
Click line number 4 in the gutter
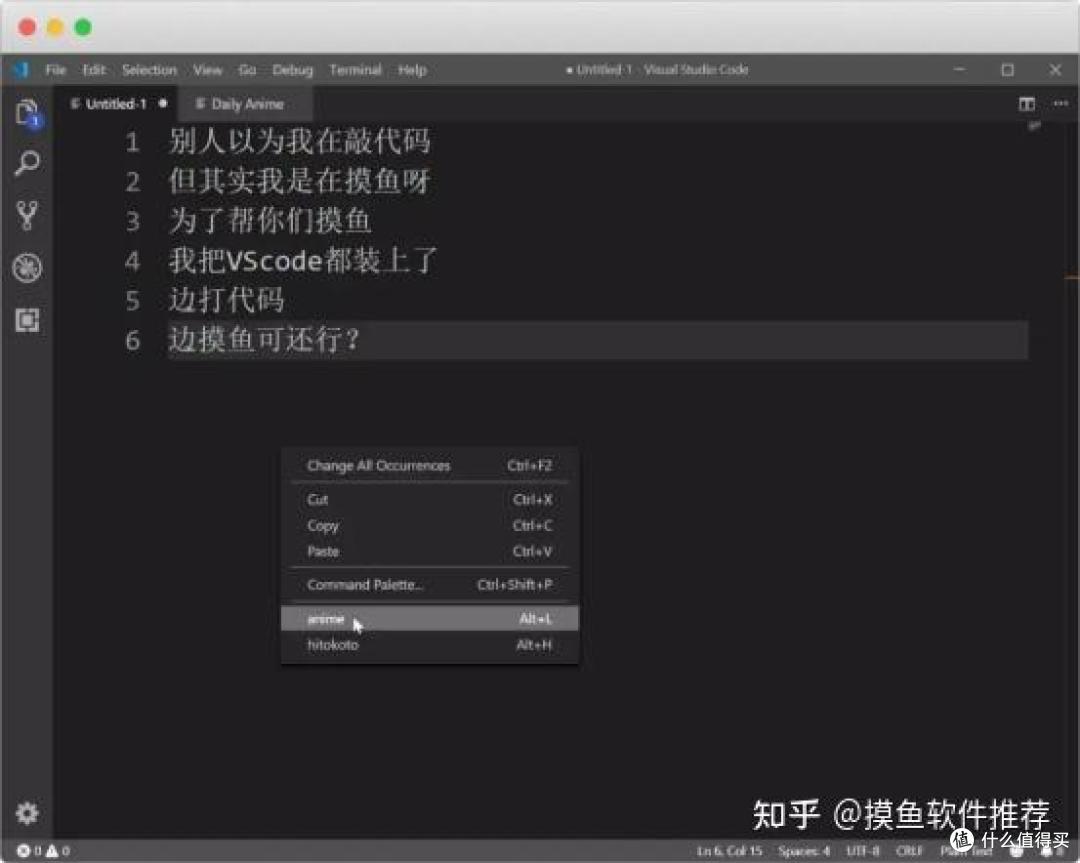click(x=133, y=261)
